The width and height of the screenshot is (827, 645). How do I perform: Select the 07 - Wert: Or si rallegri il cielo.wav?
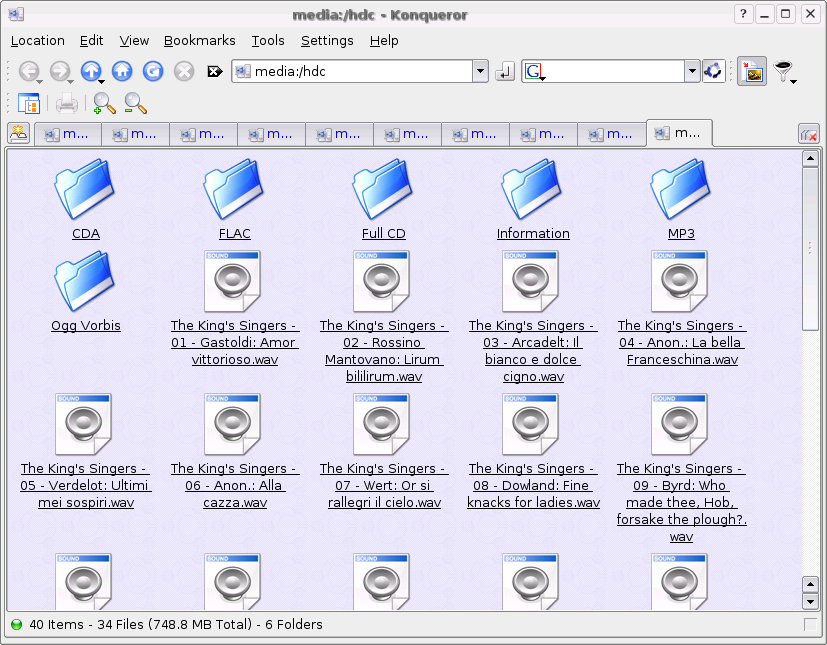[384, 451]
